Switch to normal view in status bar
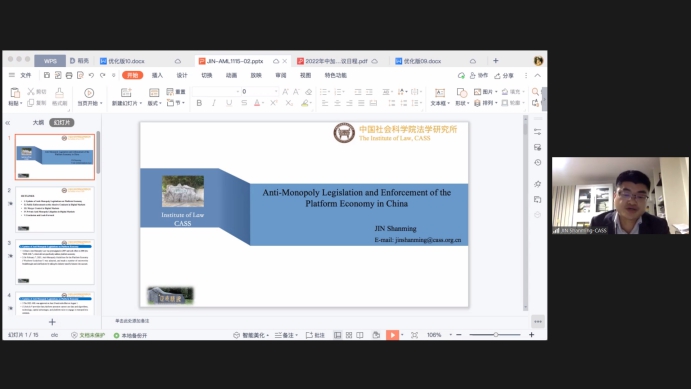Image resolution: width=692 pixels, height=389 pixels. pyautogui.click(x=337, y=335)
